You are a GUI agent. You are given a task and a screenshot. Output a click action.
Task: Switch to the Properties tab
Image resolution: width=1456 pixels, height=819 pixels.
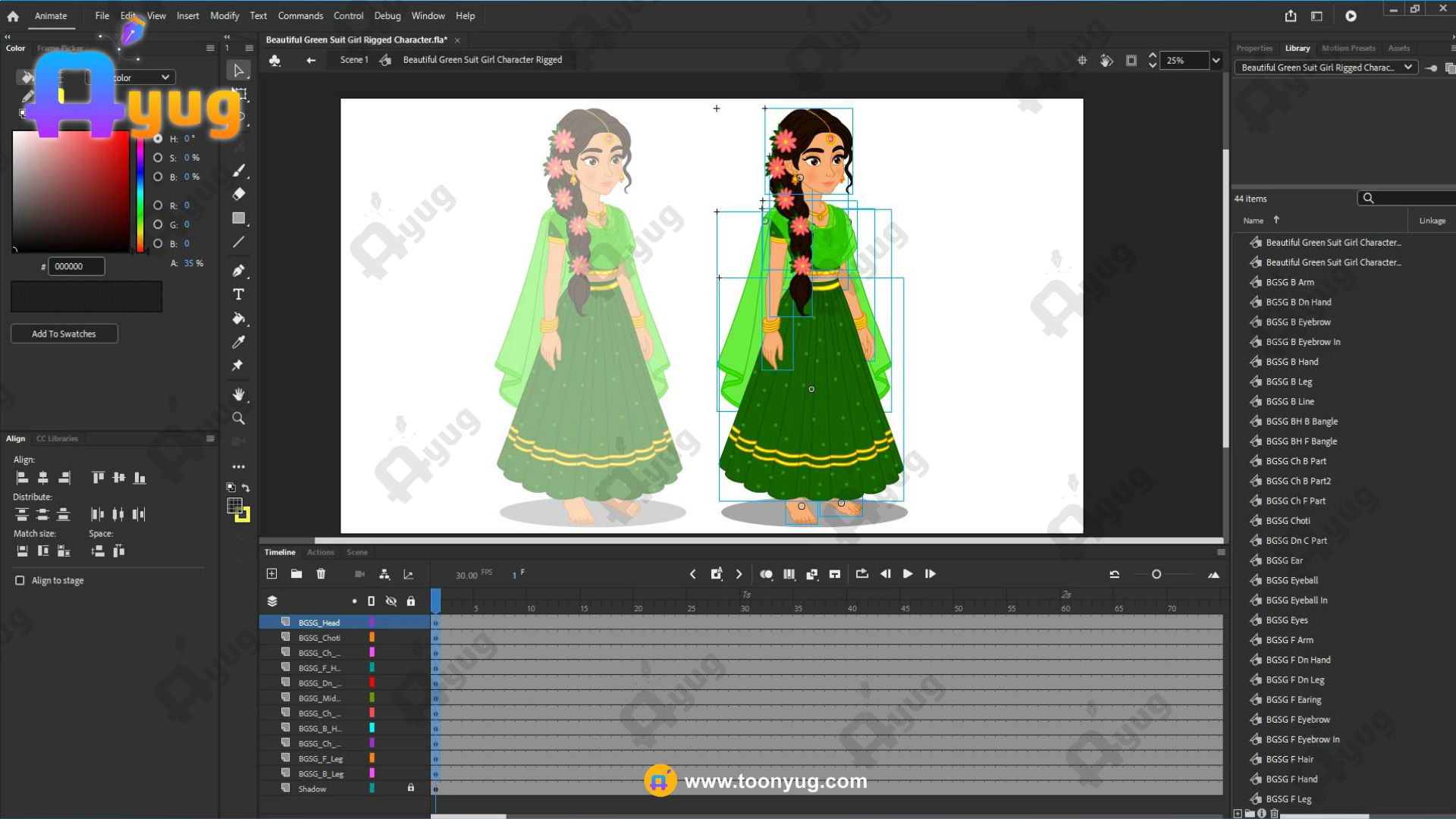pos(1254,48)
